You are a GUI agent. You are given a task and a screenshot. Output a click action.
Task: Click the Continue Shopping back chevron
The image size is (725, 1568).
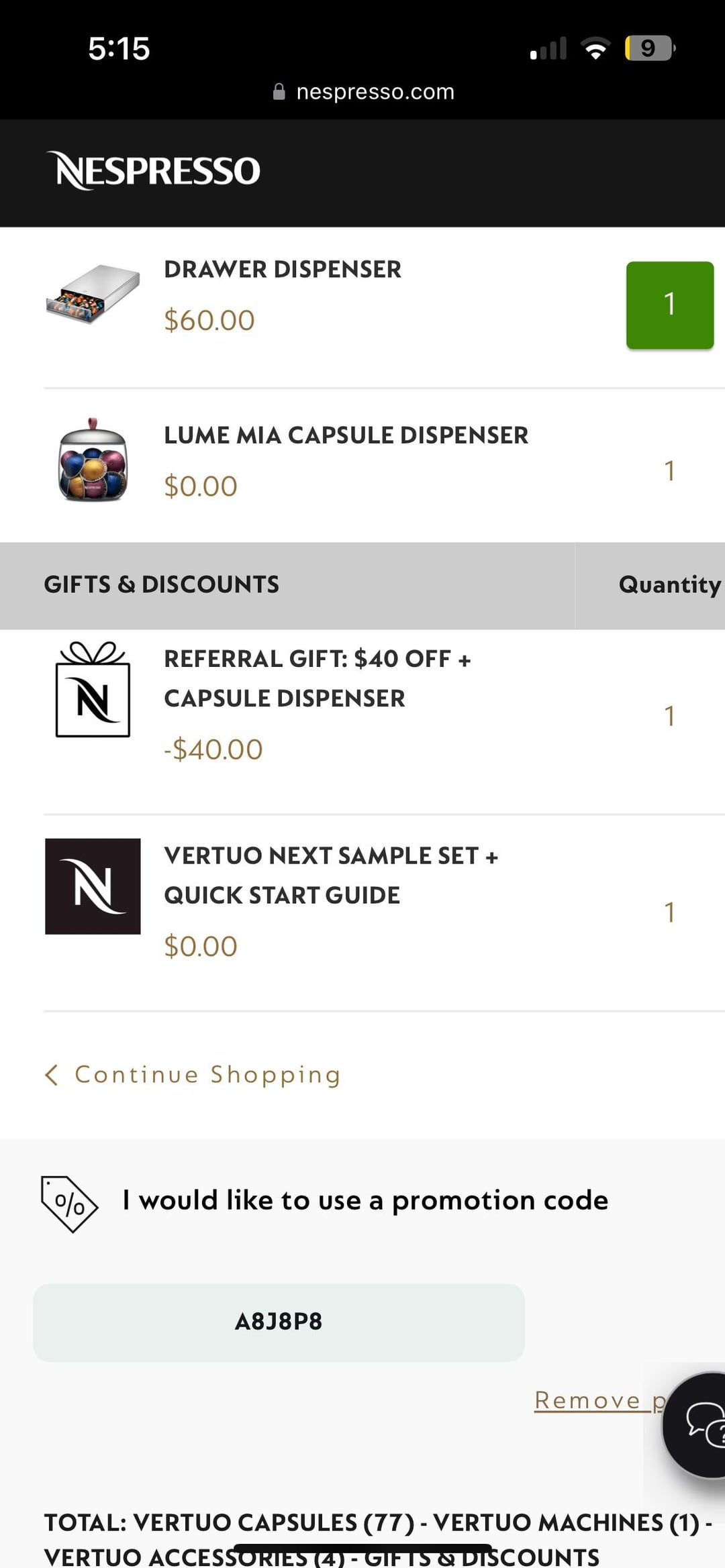pos(52,1074)
